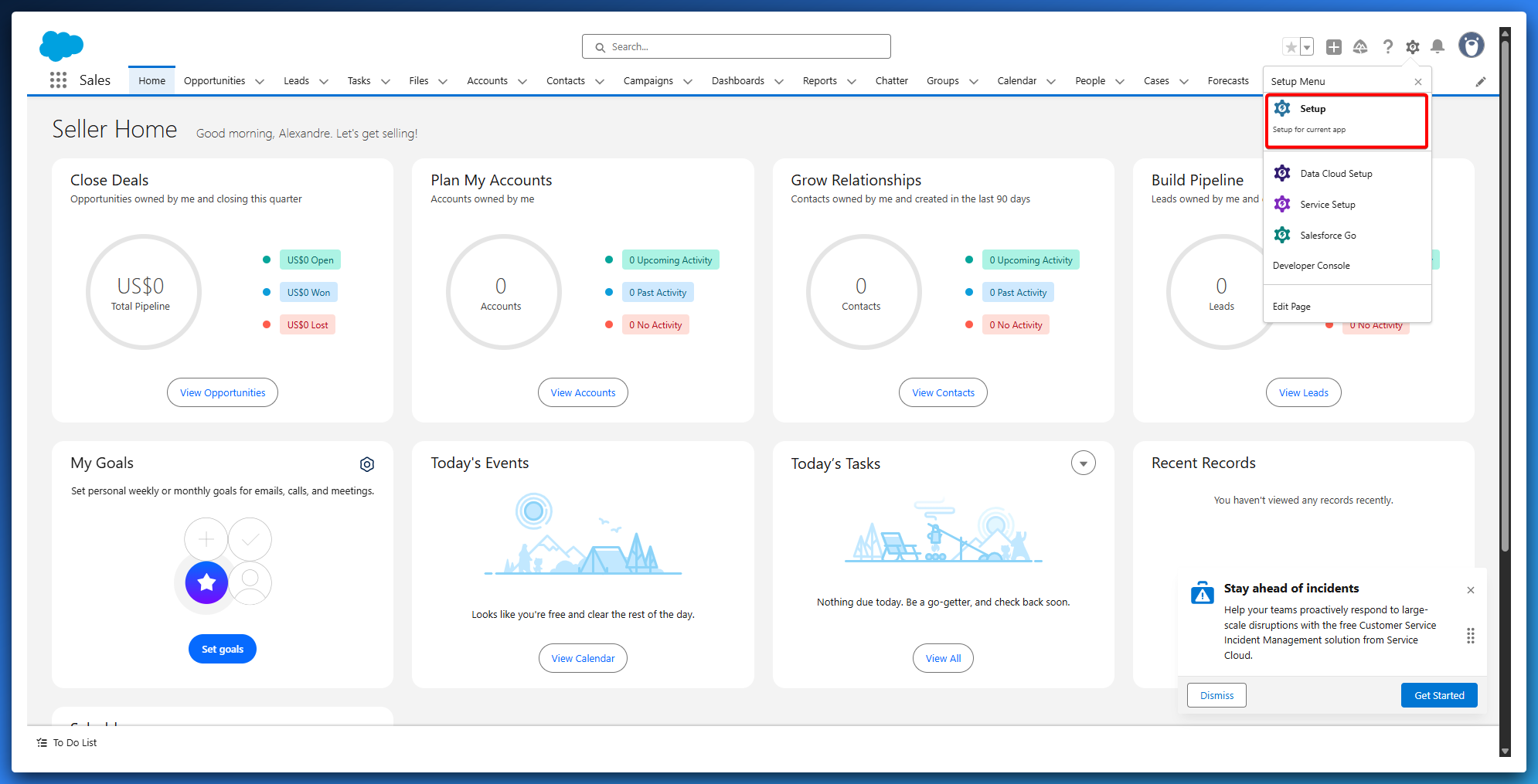Screen dimensions: 1538x784
Task: Open Data Cloud Setup
Action: click(1346, 174)
